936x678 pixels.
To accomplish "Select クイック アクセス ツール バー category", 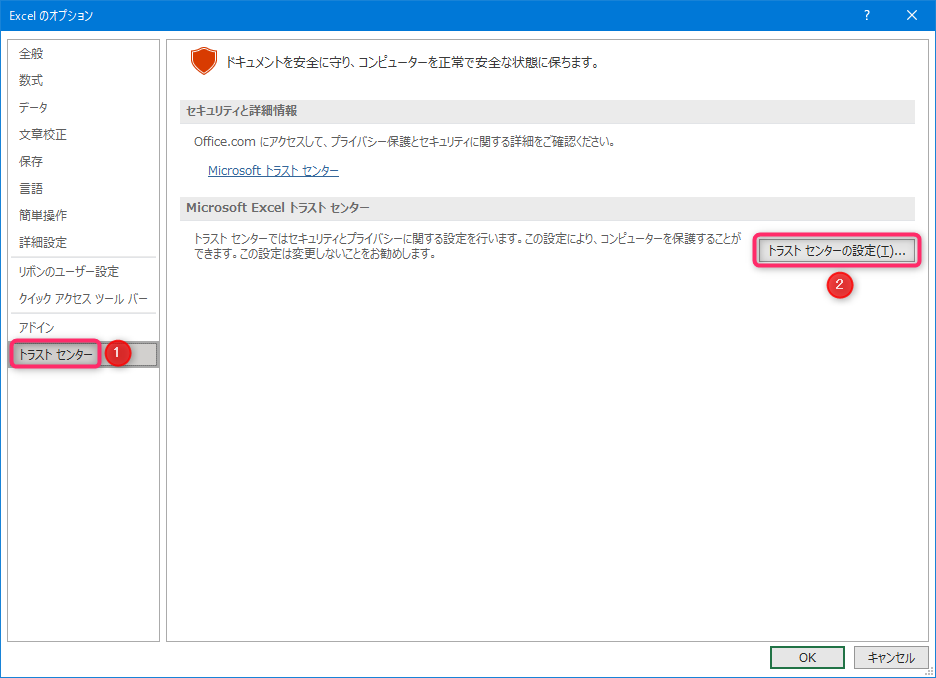I will [x=83, y=298].
